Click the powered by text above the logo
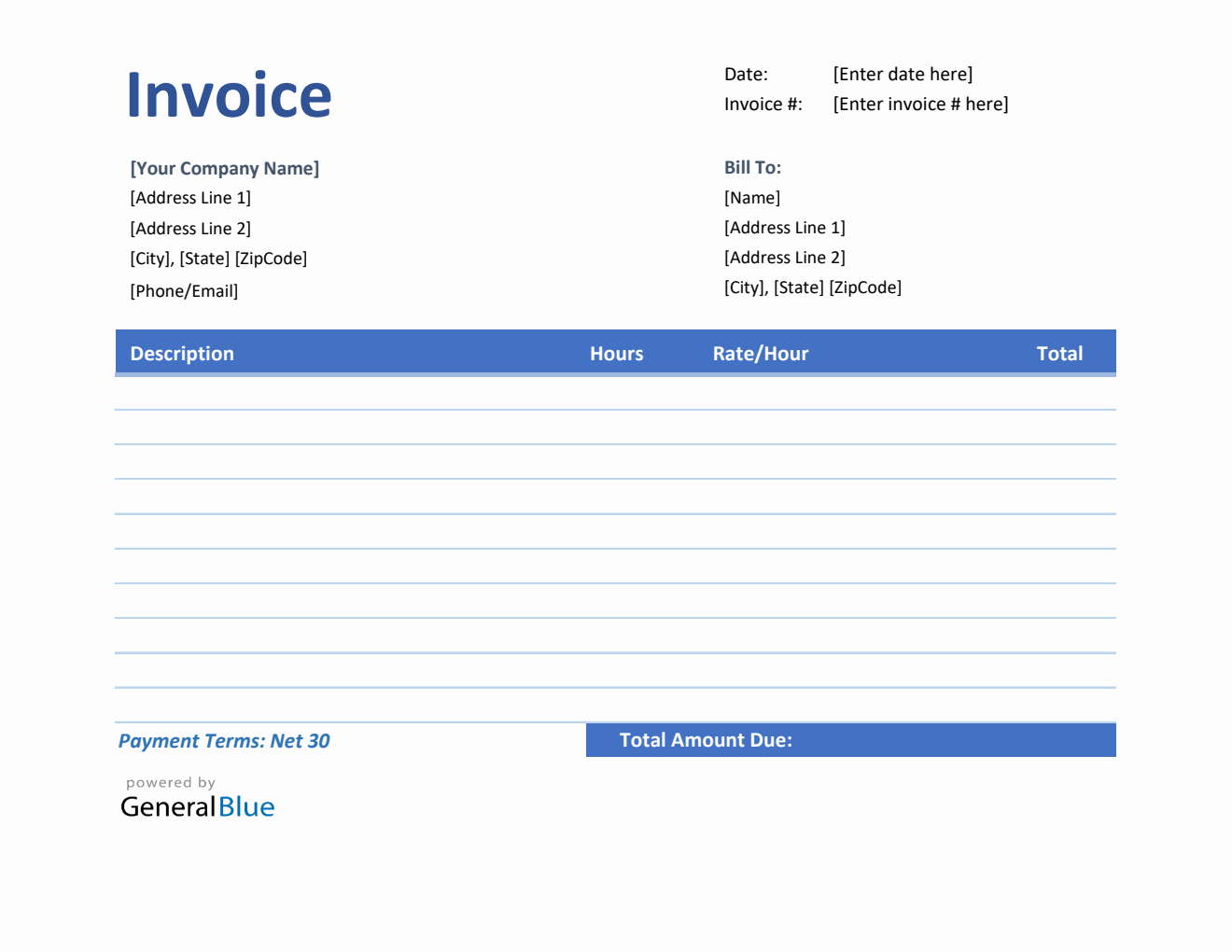Viewport: 1232px width, 952px height. pos(170,782)
